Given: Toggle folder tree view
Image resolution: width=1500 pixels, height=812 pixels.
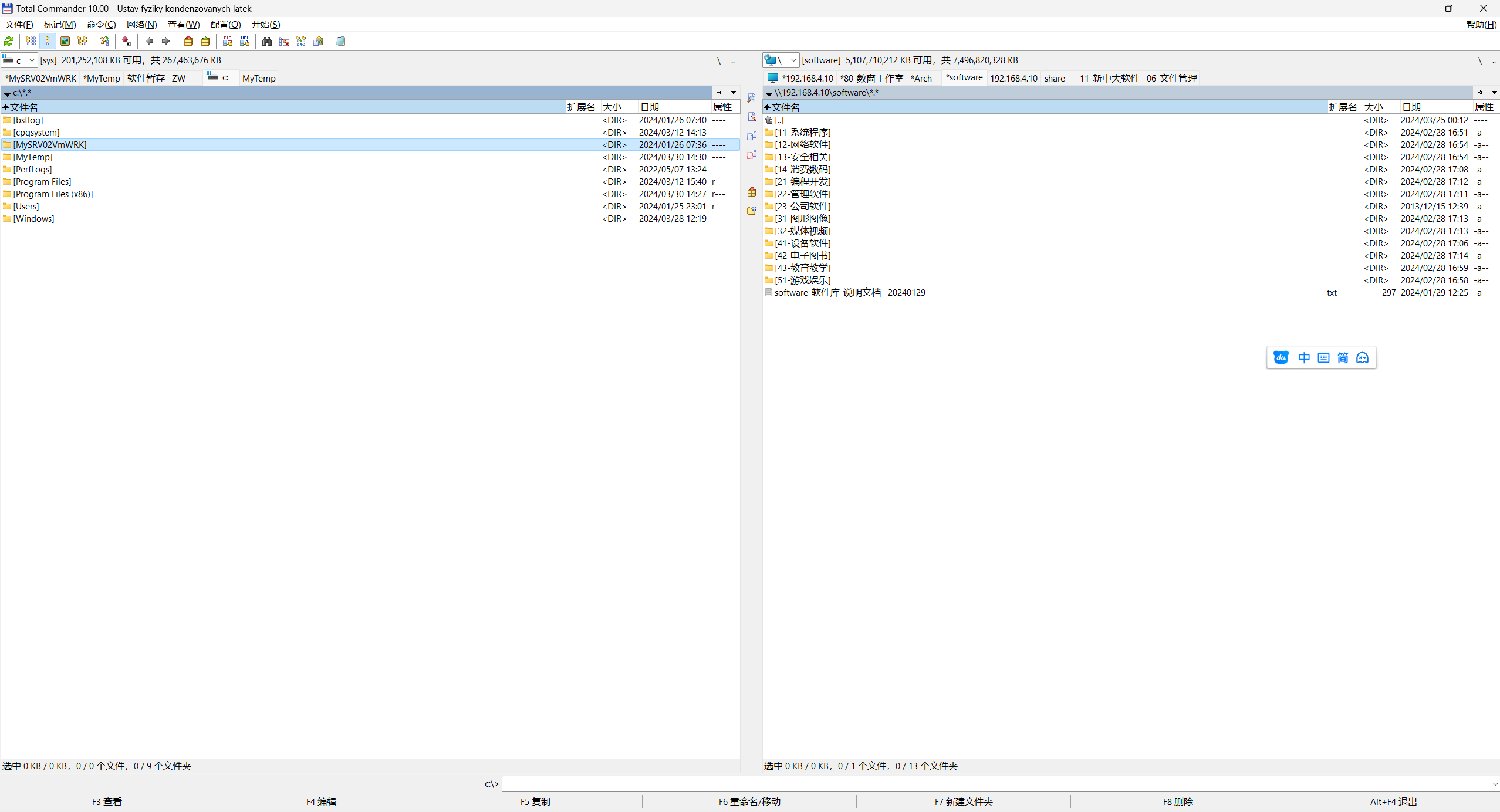Looking at the screenshot, I should (x=82, y=41).
